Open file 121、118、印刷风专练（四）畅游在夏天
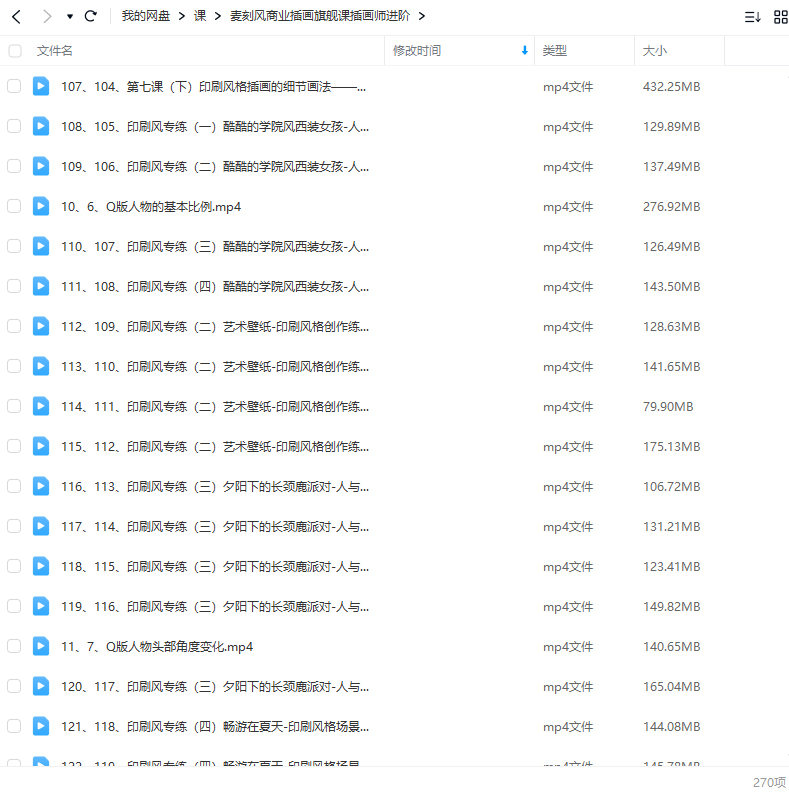Viewport: 789px width, 795px height. (x=215, y=726)
